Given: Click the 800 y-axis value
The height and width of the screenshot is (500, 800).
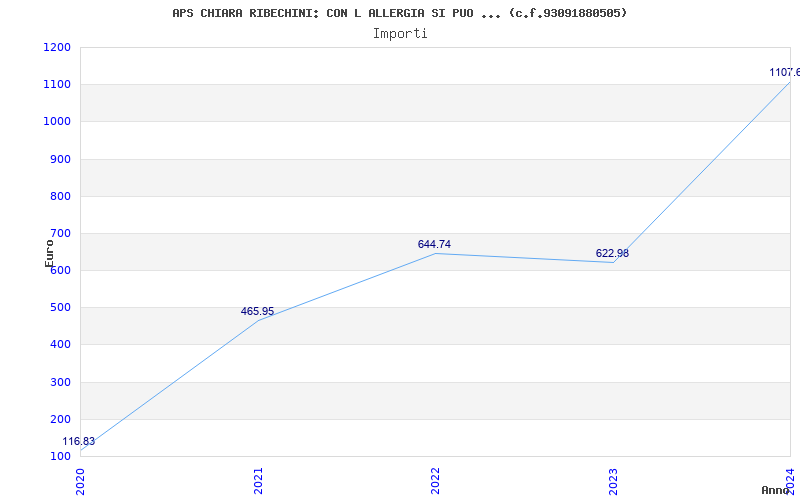Looking at the screenshot, I should (x=60, y=196).
